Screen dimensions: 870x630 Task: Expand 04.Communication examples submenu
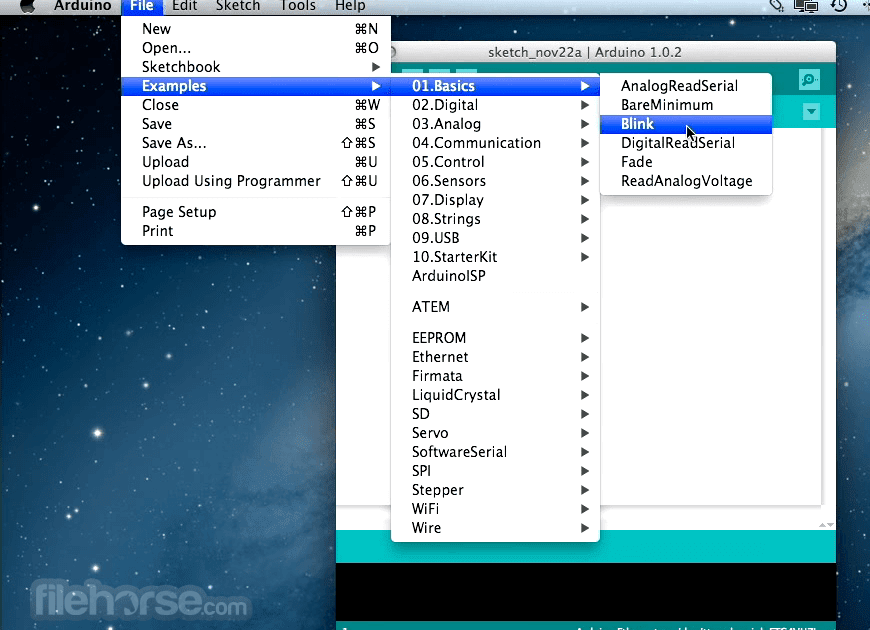point(495,143)
